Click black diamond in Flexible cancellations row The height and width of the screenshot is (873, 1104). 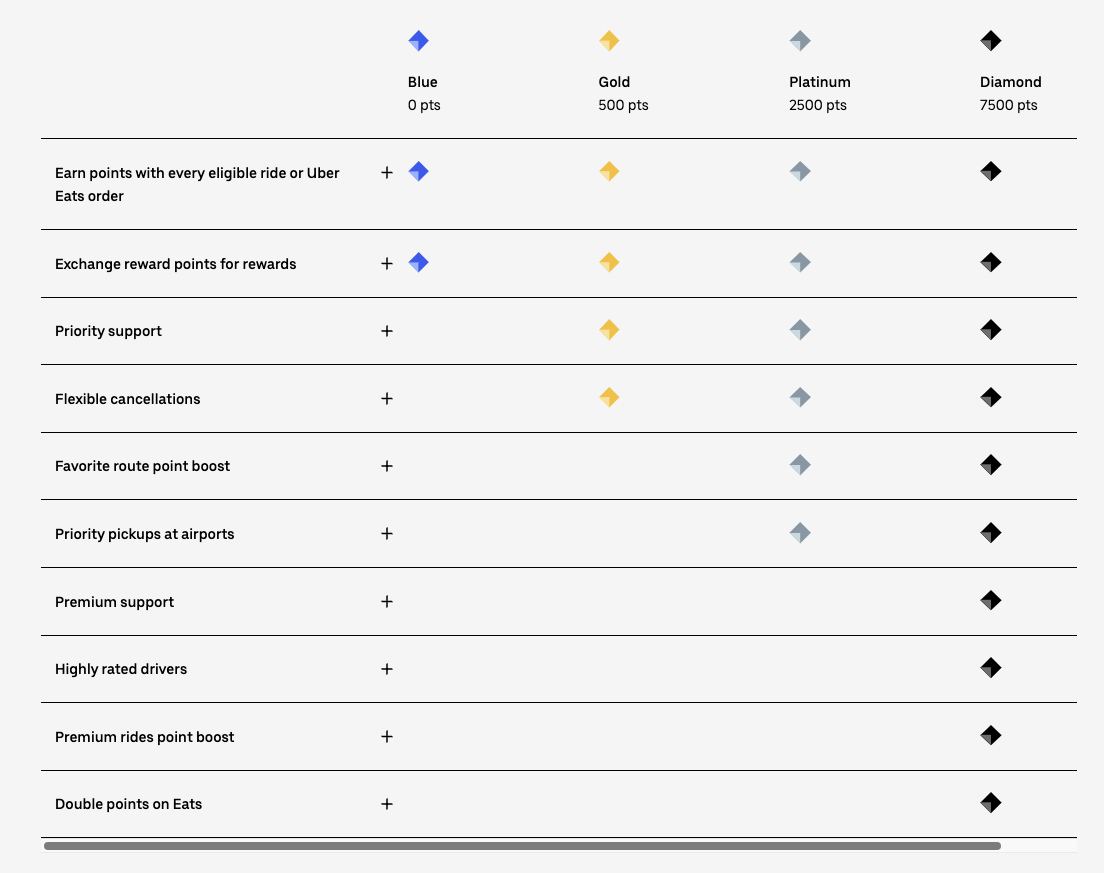click(x=991, y=397)
